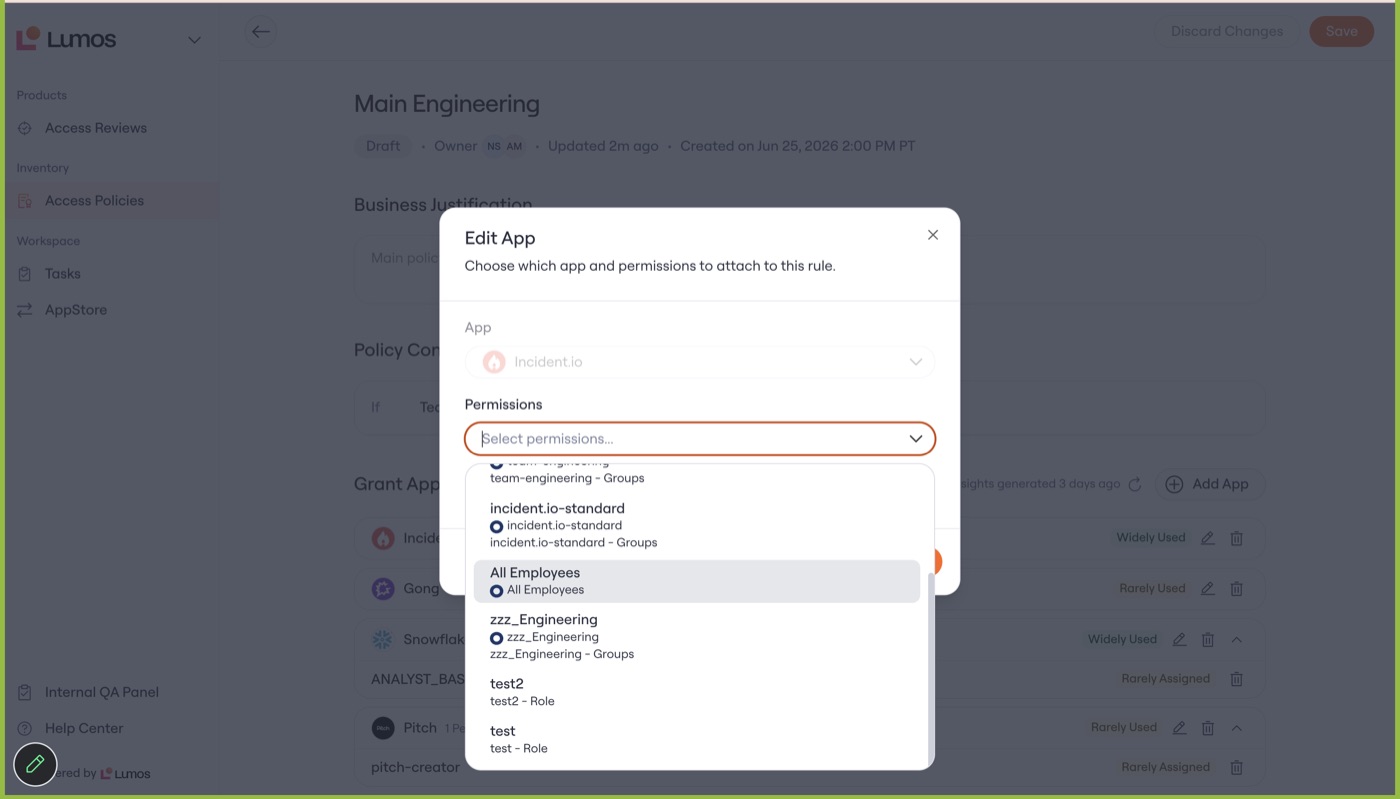Collapse the Snowflake app row
Viewport: 1400px width, 799px height.
pyautogui.click(x=1236, y=639)
